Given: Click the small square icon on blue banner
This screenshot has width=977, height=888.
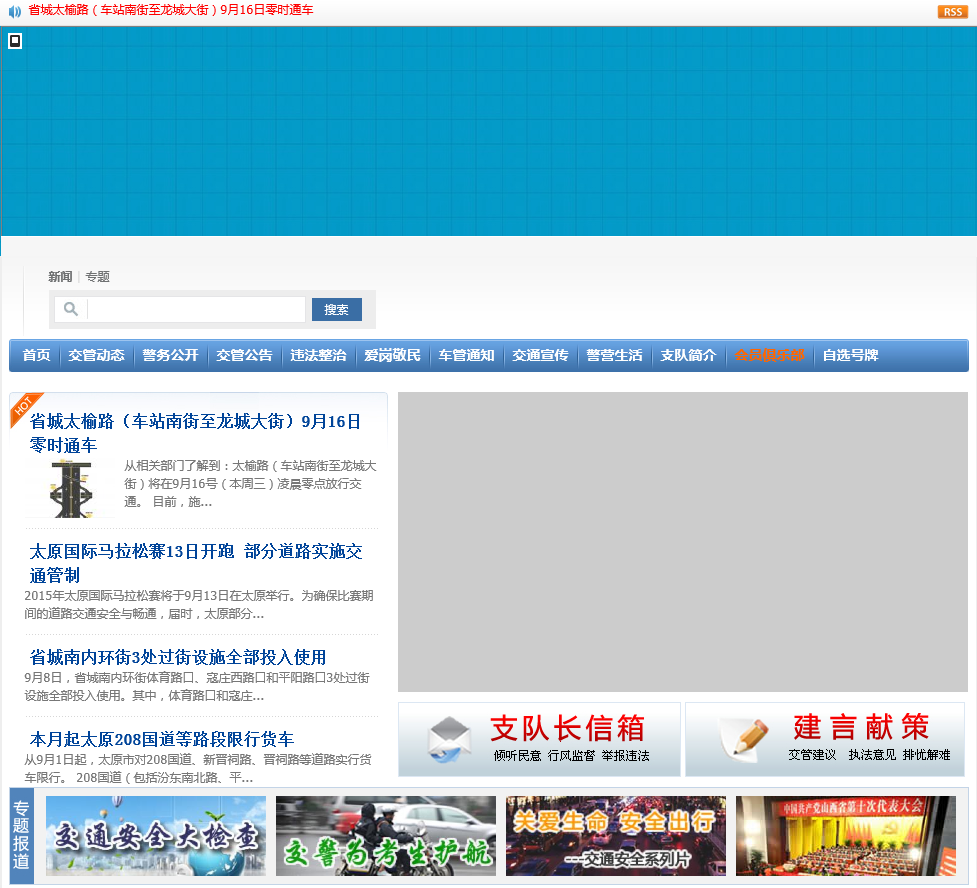Looking at the screenshot, I should point(15,41).
